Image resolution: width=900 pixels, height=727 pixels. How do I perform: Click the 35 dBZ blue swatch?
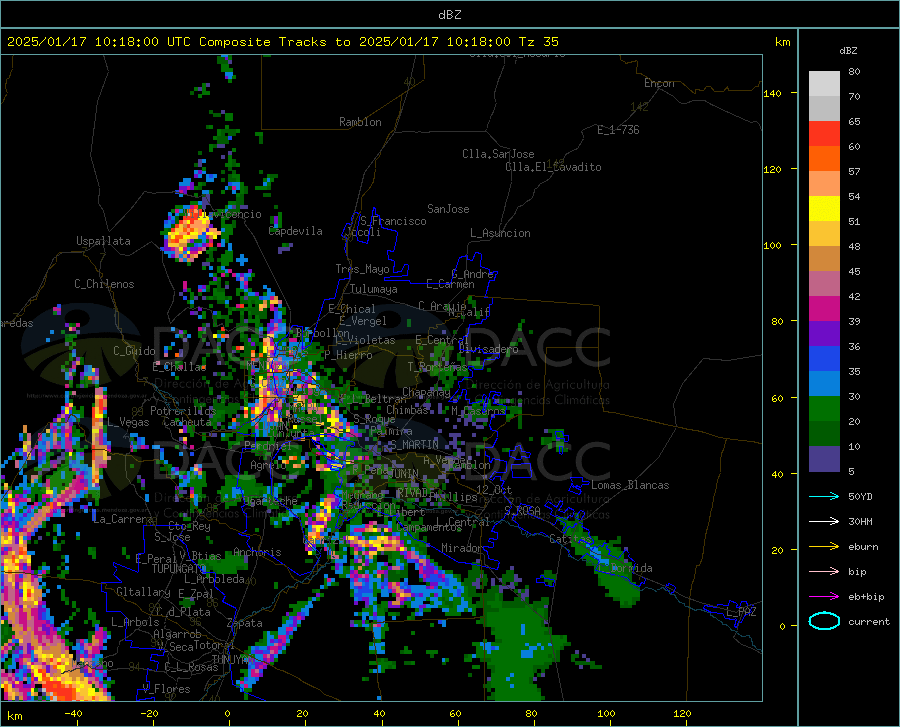[x=824, y=359]
